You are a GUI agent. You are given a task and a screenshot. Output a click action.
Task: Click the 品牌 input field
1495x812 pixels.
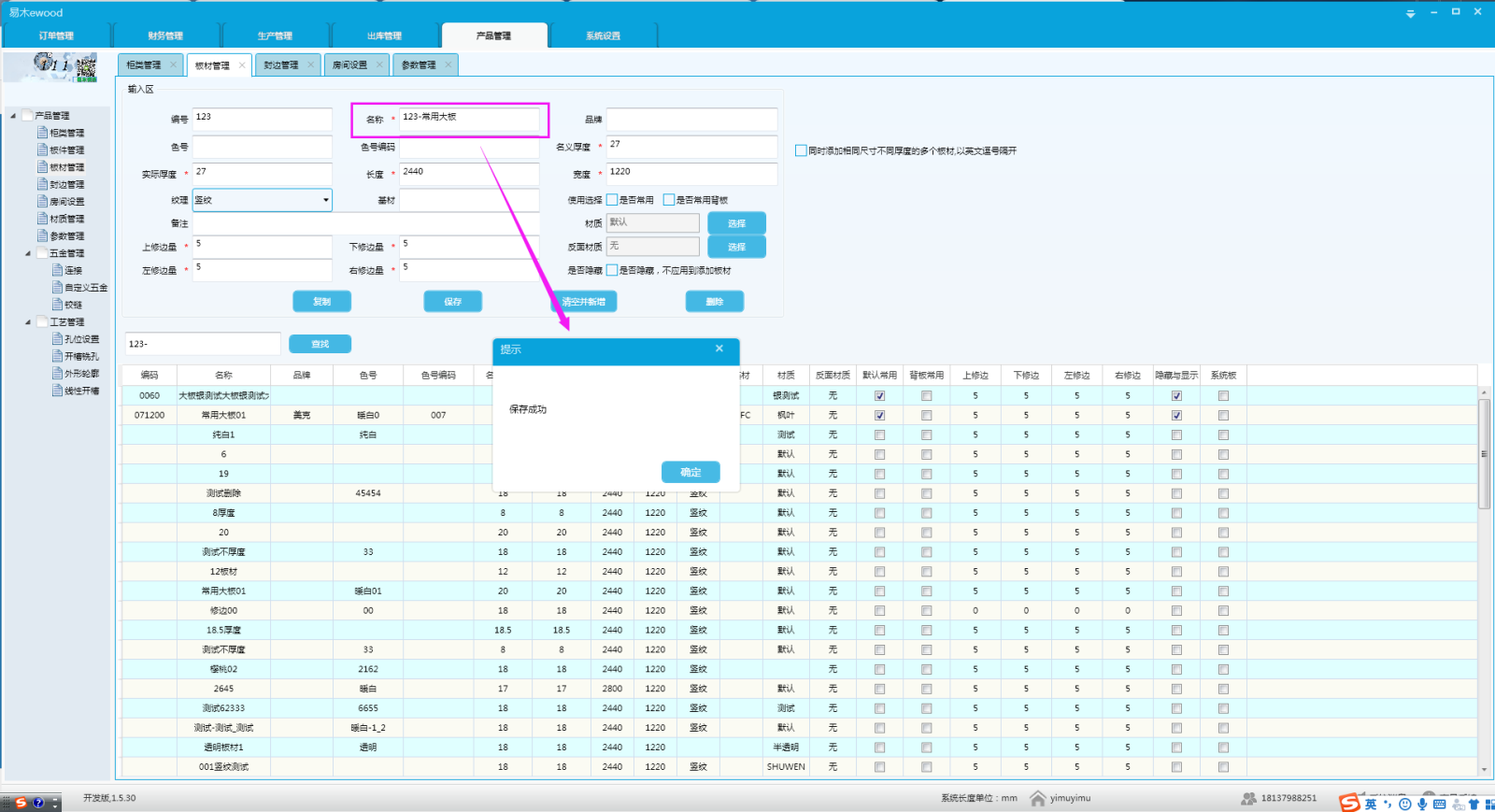[691, 119]
